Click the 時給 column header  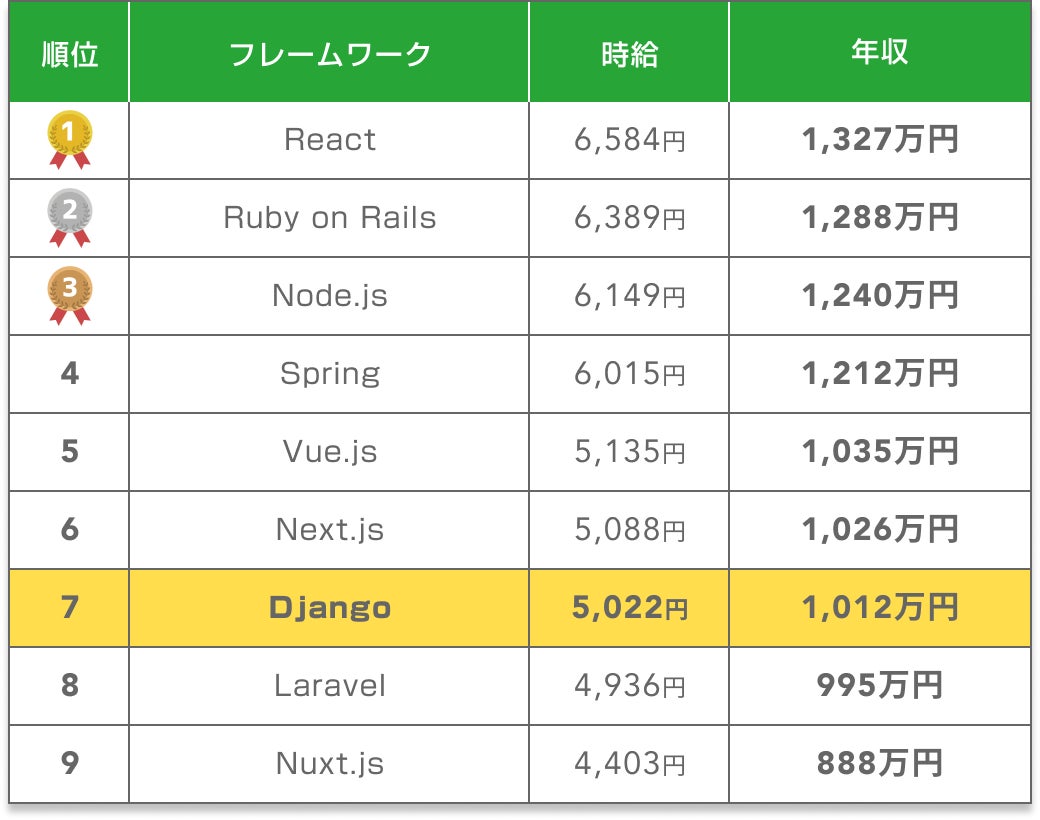[x=629, y=53]
